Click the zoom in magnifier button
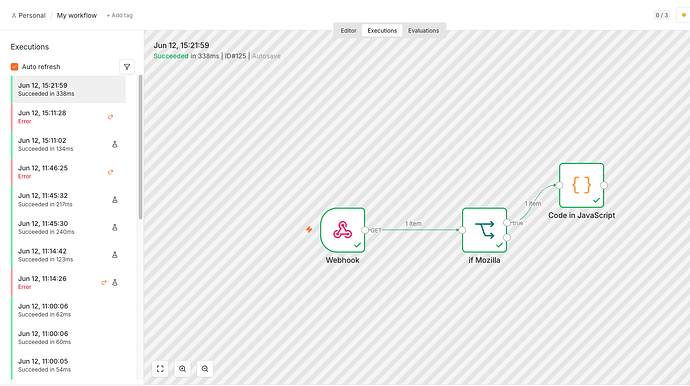Screen dimensions: 690x386 click(183, 369)
